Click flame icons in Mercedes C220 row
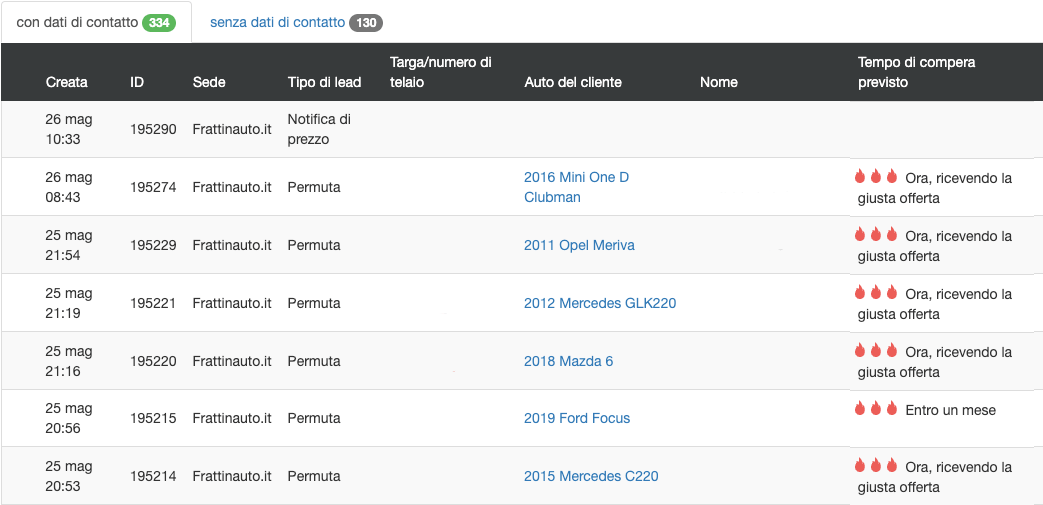Viewport: 1043px width, 505px height. 876,466
